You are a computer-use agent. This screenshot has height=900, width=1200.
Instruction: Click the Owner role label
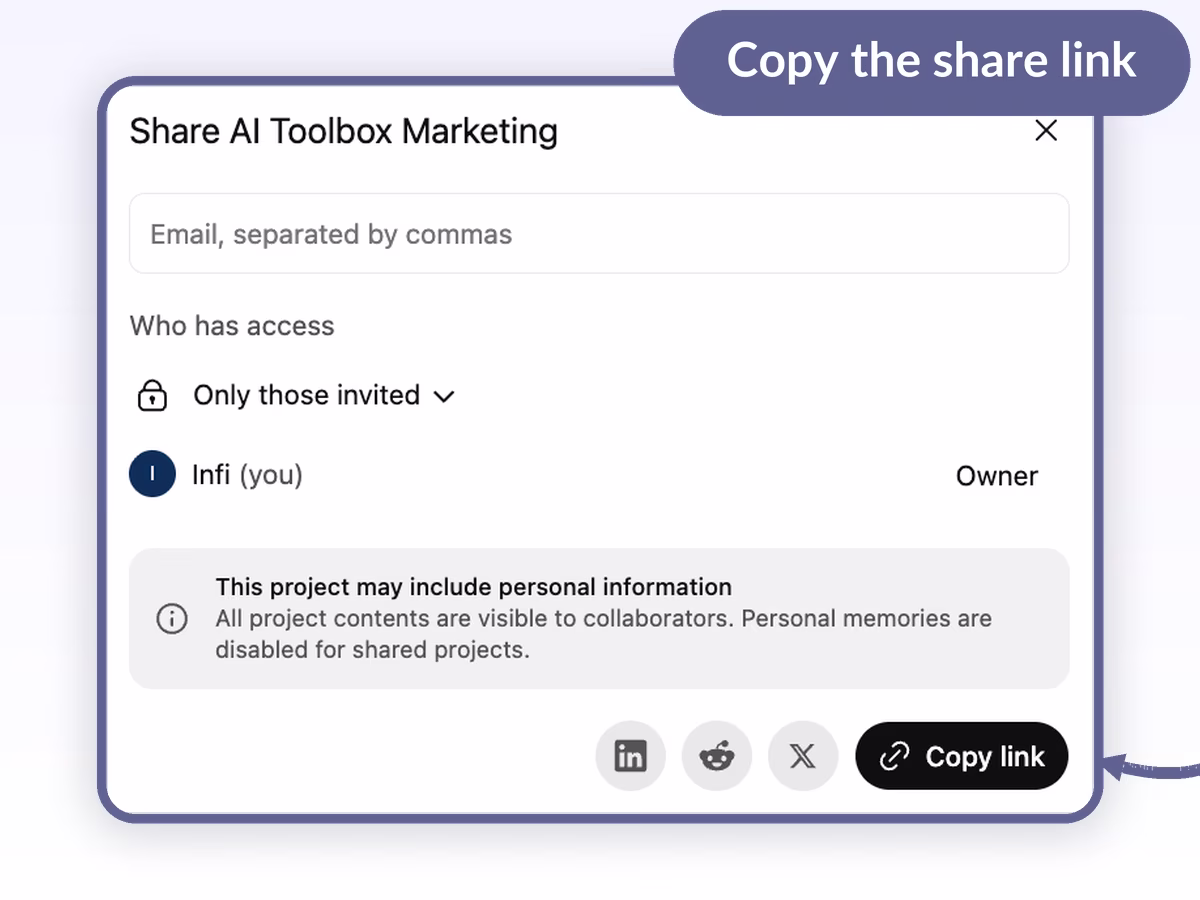coord(997,476)
